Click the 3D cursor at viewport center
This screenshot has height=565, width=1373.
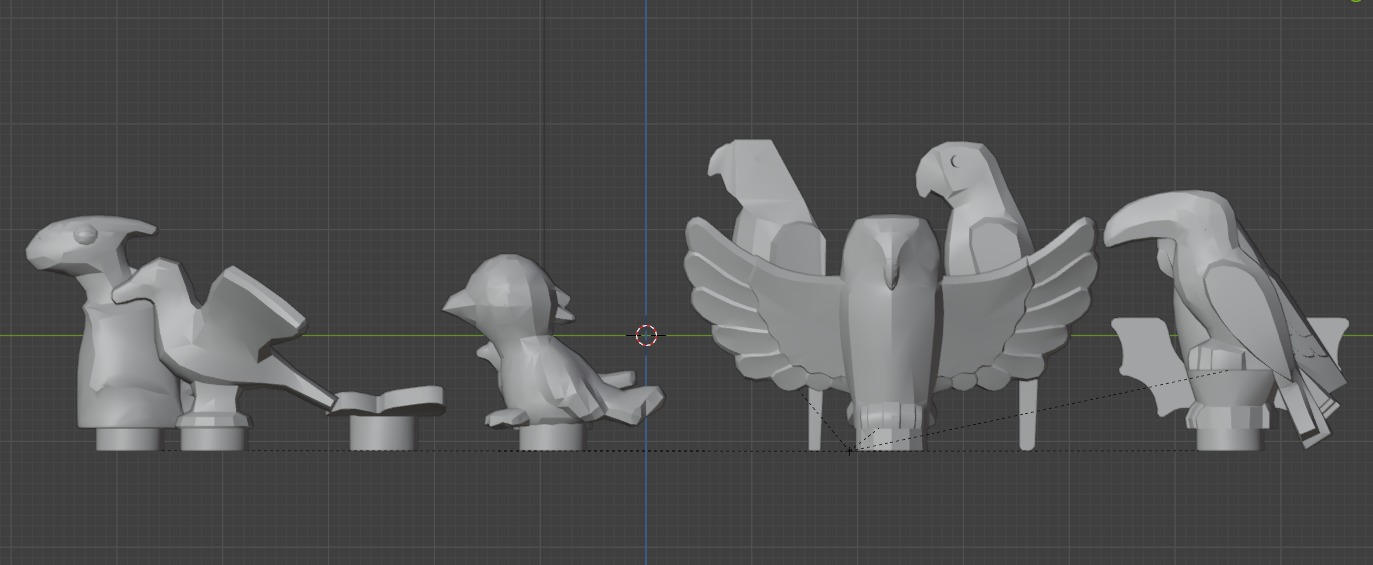click(646, 335)
